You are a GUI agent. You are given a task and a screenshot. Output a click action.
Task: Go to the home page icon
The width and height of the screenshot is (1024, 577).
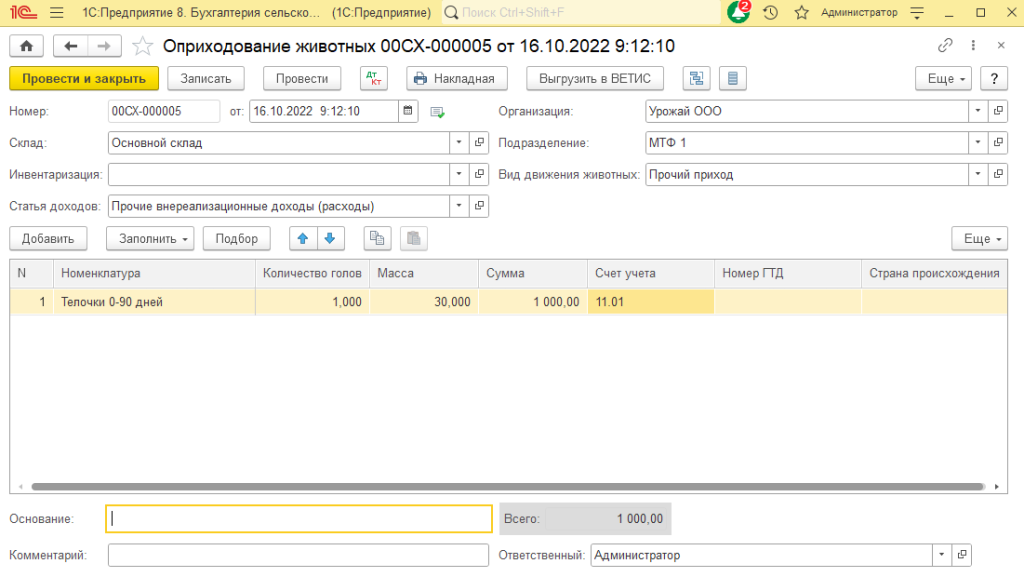coord(26,46)
